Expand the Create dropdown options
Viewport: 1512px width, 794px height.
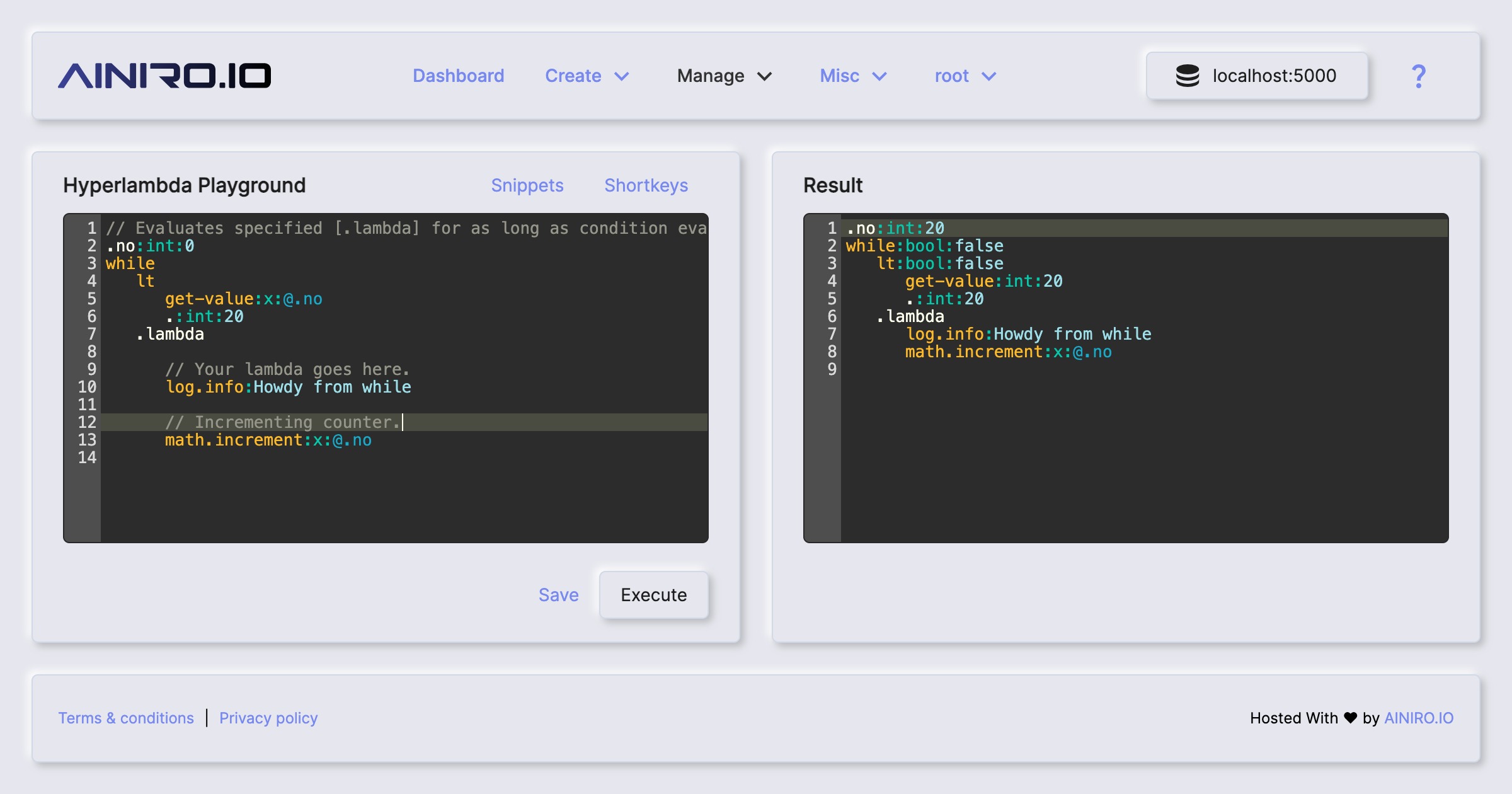(587, 75)
